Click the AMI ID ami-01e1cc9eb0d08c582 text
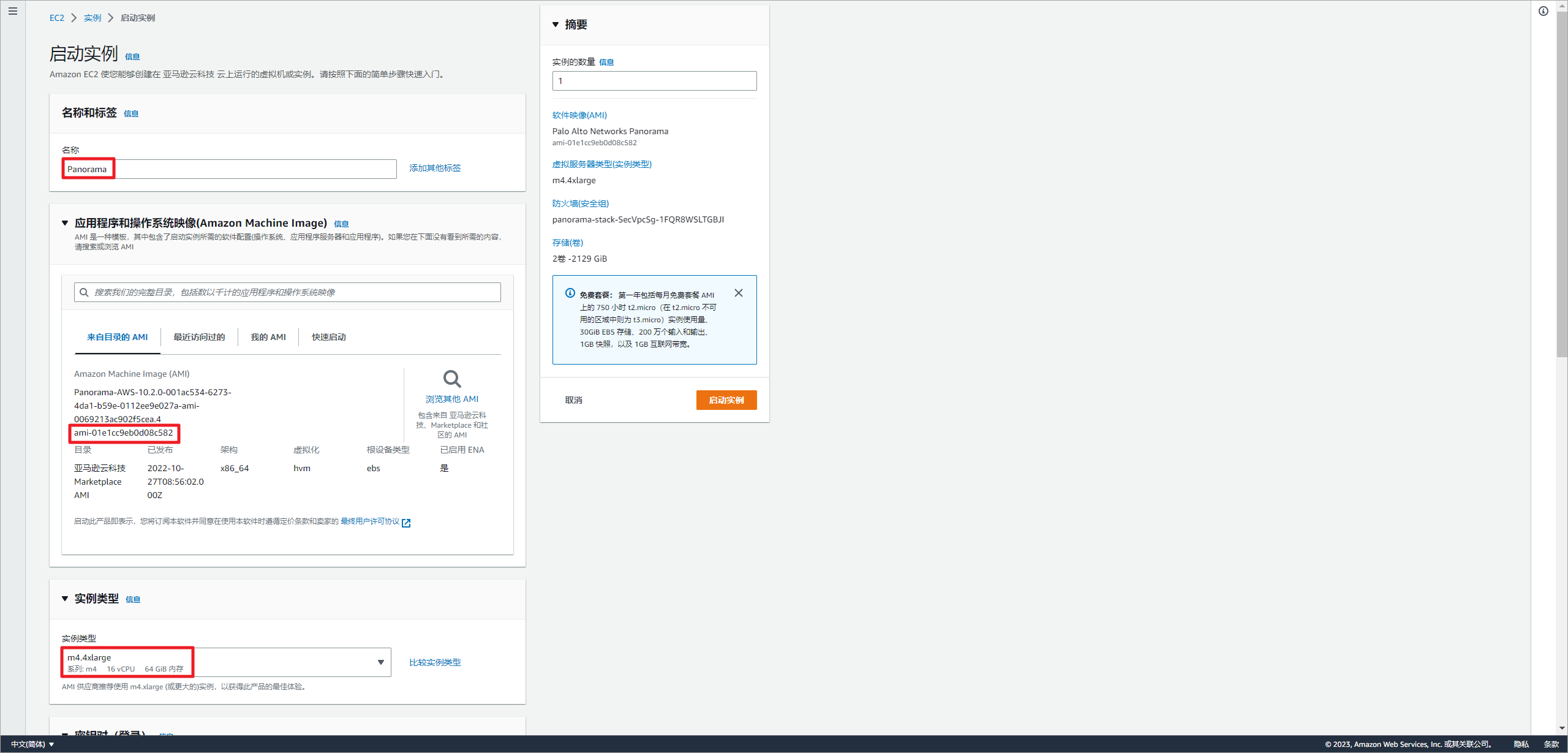 tap(124, 433)
